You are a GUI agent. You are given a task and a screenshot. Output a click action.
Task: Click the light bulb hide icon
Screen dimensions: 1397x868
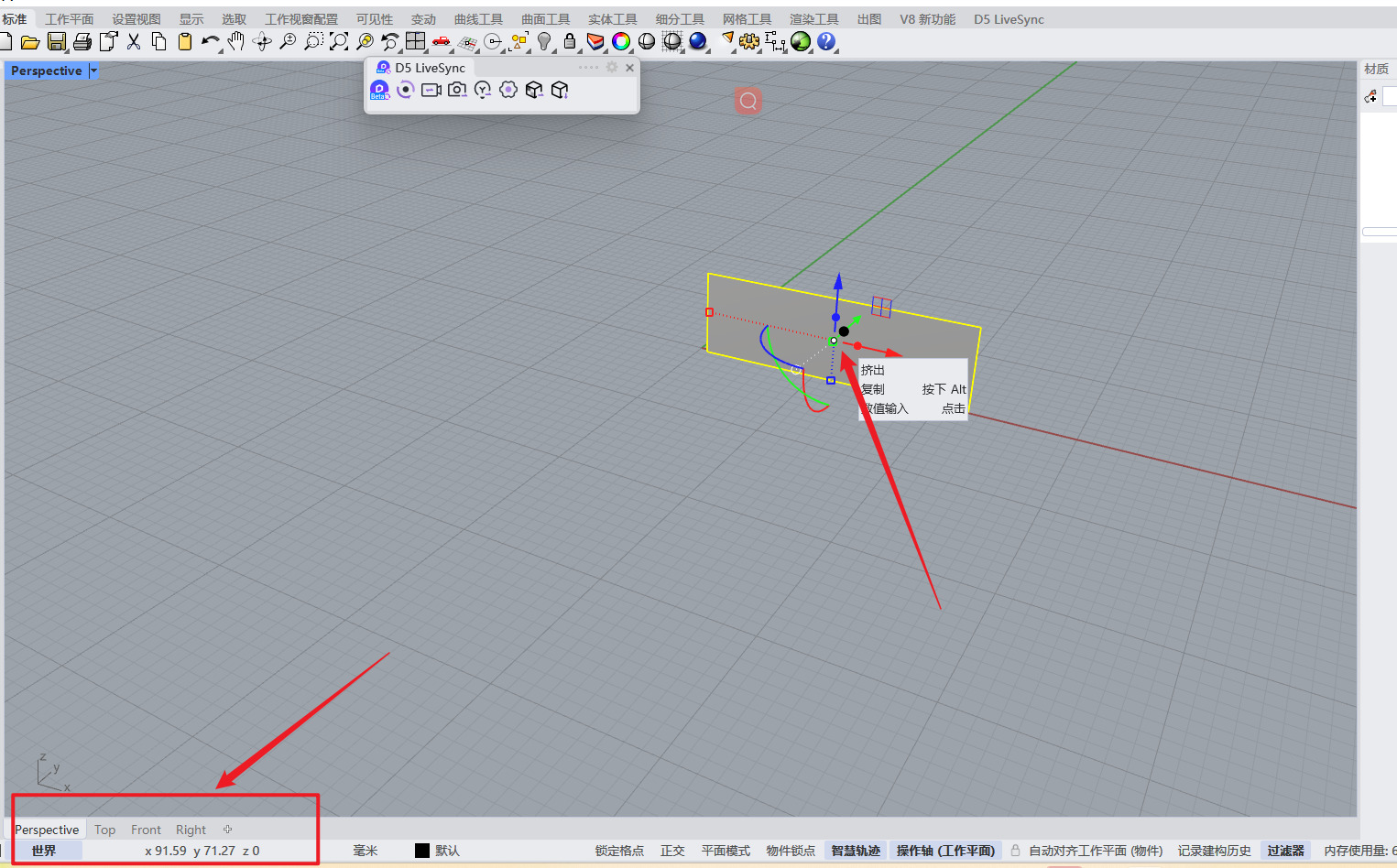pyautogui.click(x=544, y=41)
